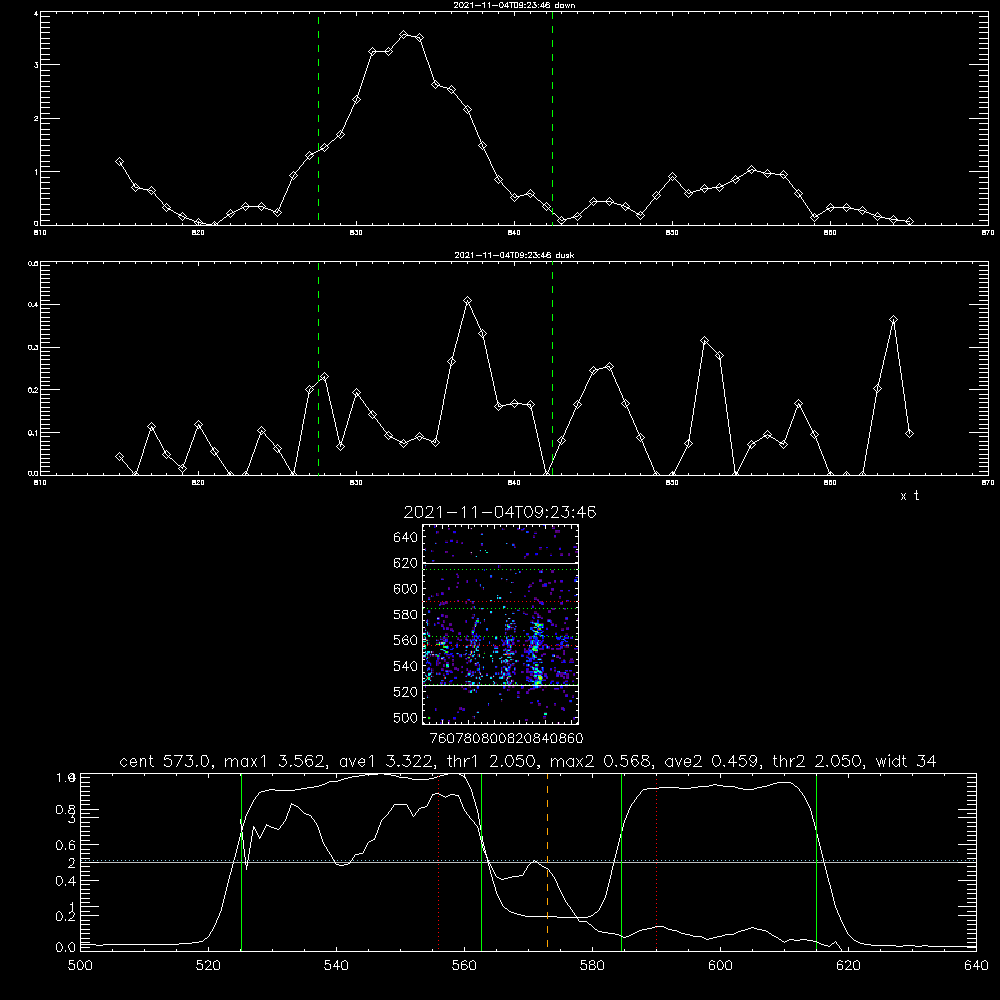Click the dusk curve peak point near 864
The image size is (1000, 1000).
coord(893,320)
